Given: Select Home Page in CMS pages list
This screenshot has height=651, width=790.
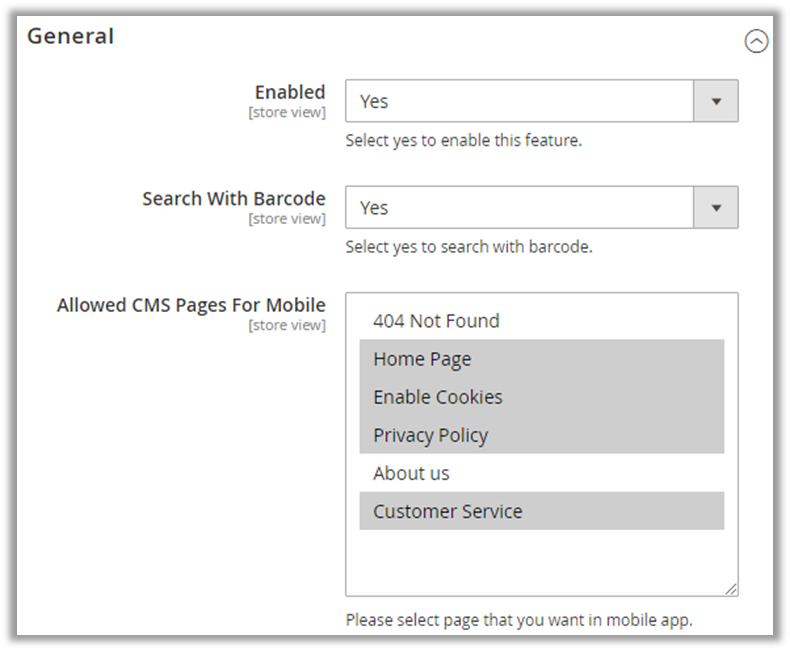Looking at the screenshot, I should point(422,359).
